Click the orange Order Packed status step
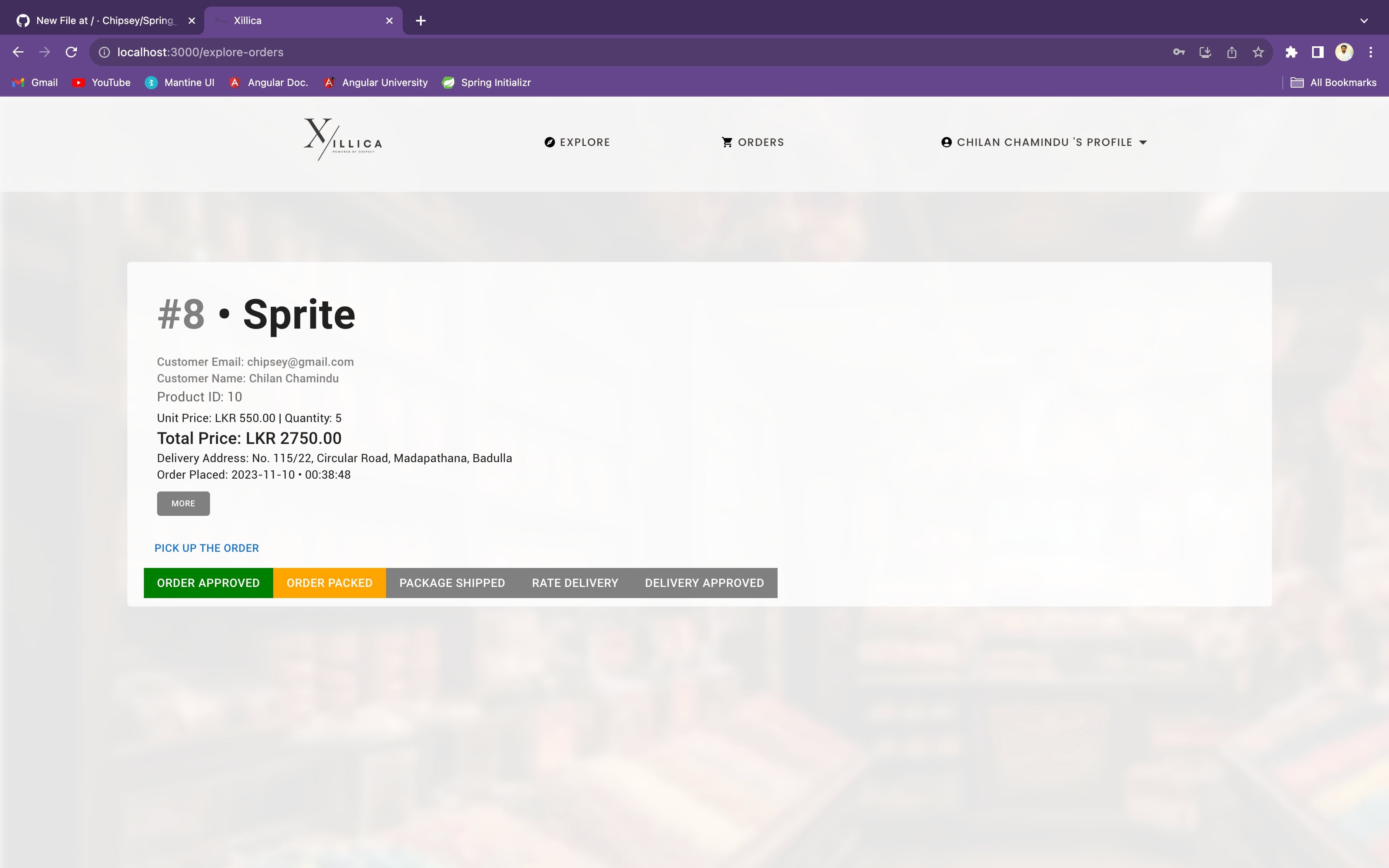Screen dimensions: 1389x868 coord(329,583)
